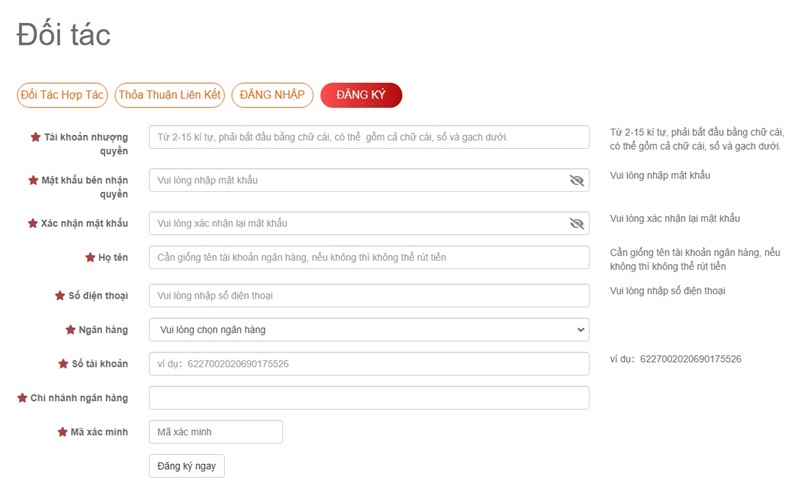800x500 pixels.
Task: Click the hint 'Vui lòng xác nhận lại mật khẩu' on the right
Action: pos(675,218)
